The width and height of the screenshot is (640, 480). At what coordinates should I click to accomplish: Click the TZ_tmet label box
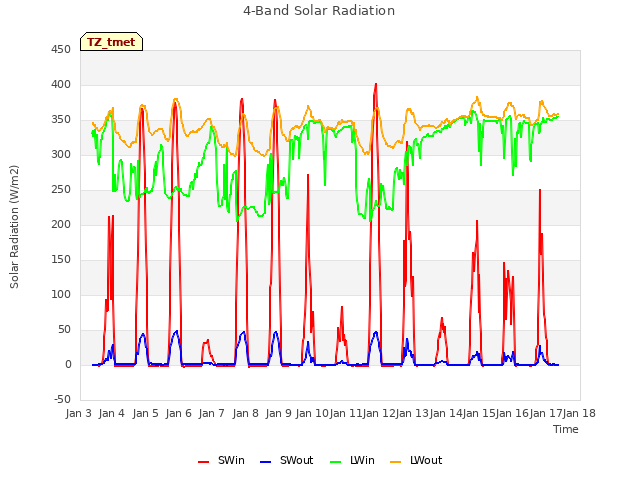tap(111, 42)
